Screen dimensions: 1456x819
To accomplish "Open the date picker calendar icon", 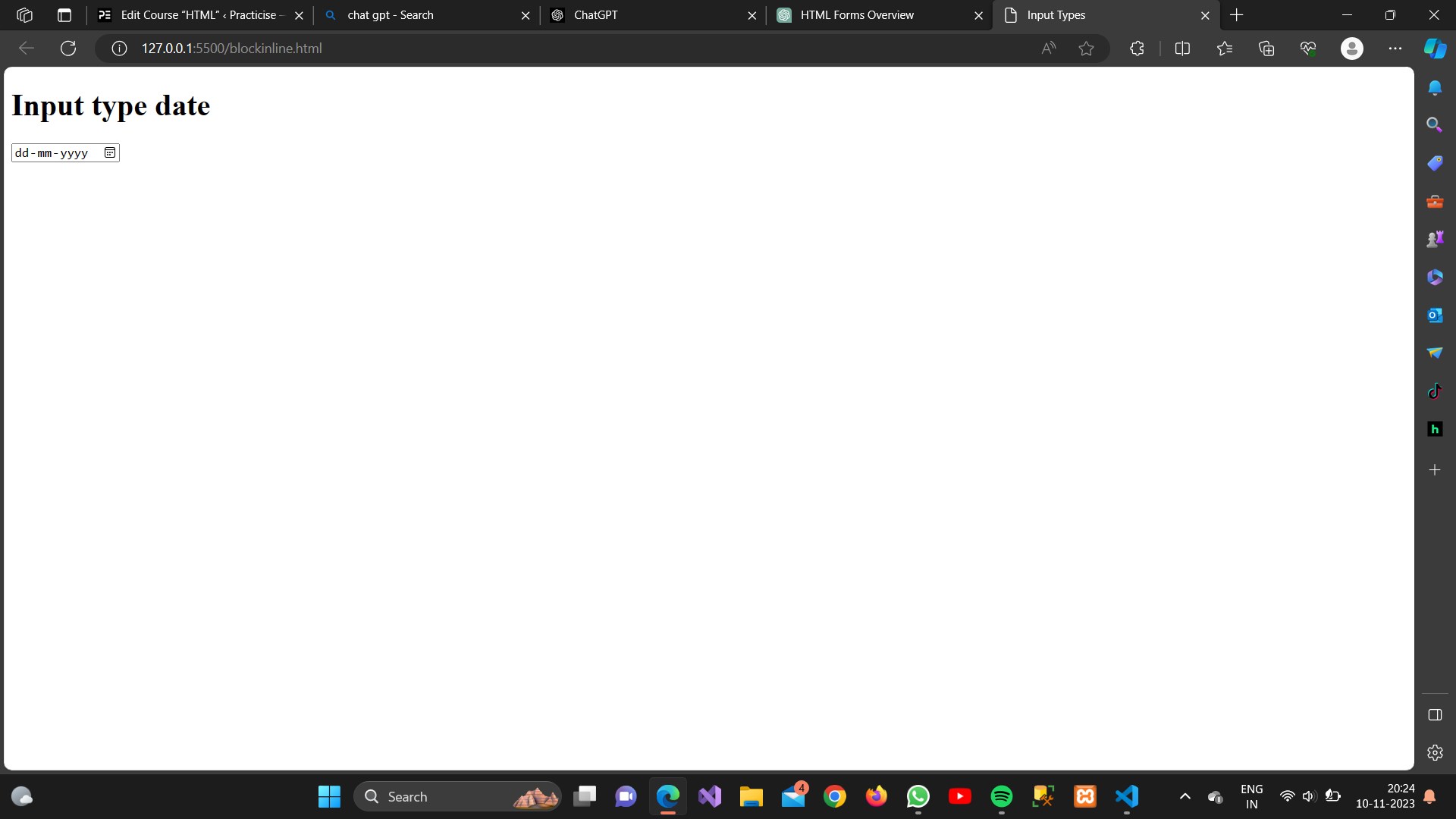I will (110, 152).
